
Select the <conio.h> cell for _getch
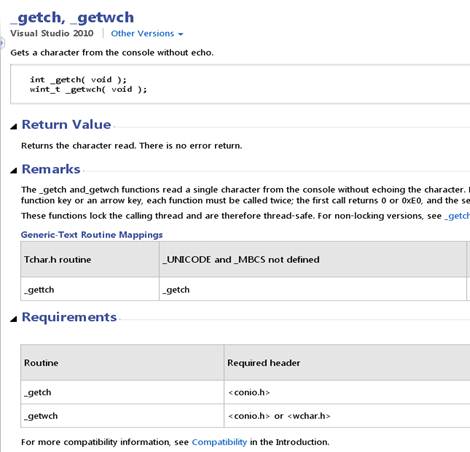point(347,392)
